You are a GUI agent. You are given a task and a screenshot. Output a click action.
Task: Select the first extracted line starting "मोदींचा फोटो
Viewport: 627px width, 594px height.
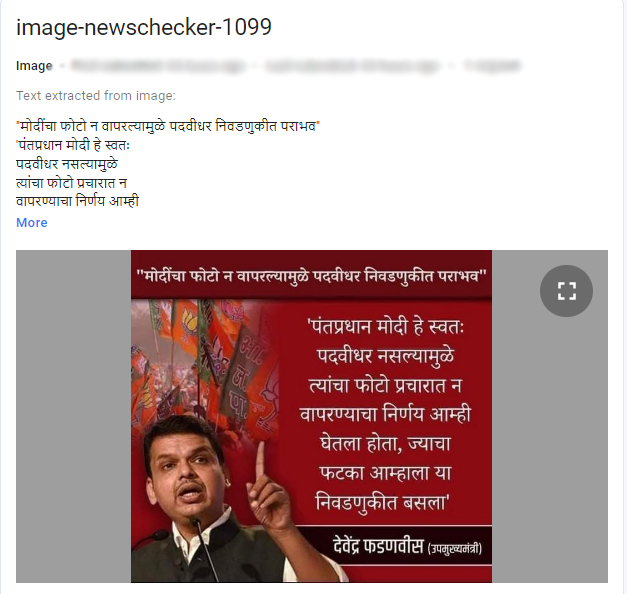(x=168, y=126)
